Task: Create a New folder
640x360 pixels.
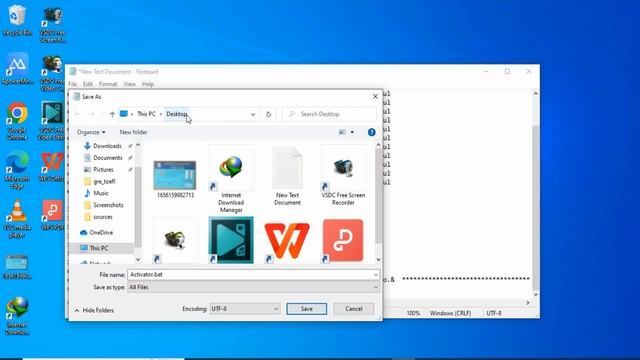Action: pyautogui.click(x=133, y=132)
